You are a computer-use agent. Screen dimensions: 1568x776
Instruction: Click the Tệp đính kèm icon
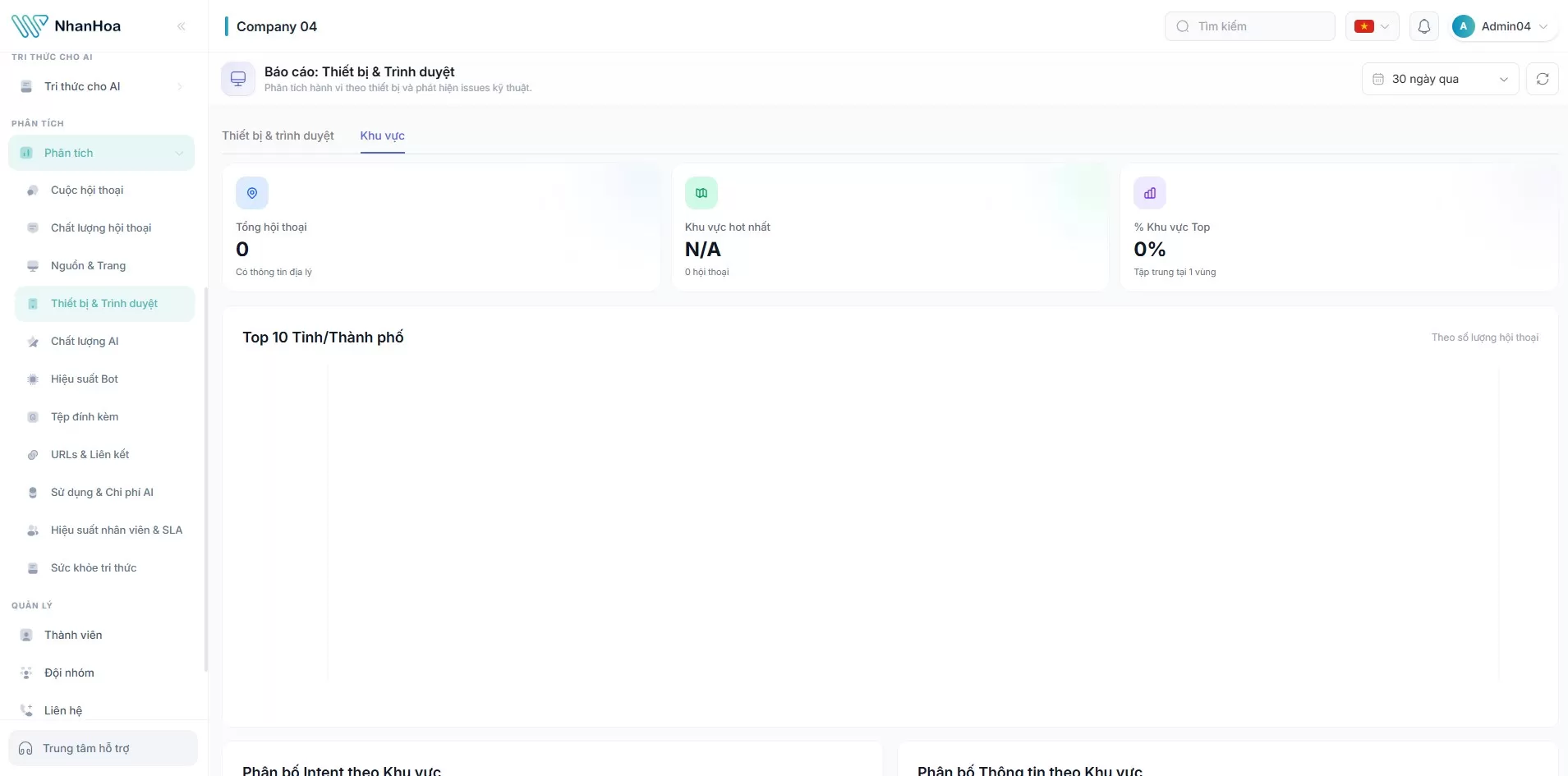coord(33,417)
